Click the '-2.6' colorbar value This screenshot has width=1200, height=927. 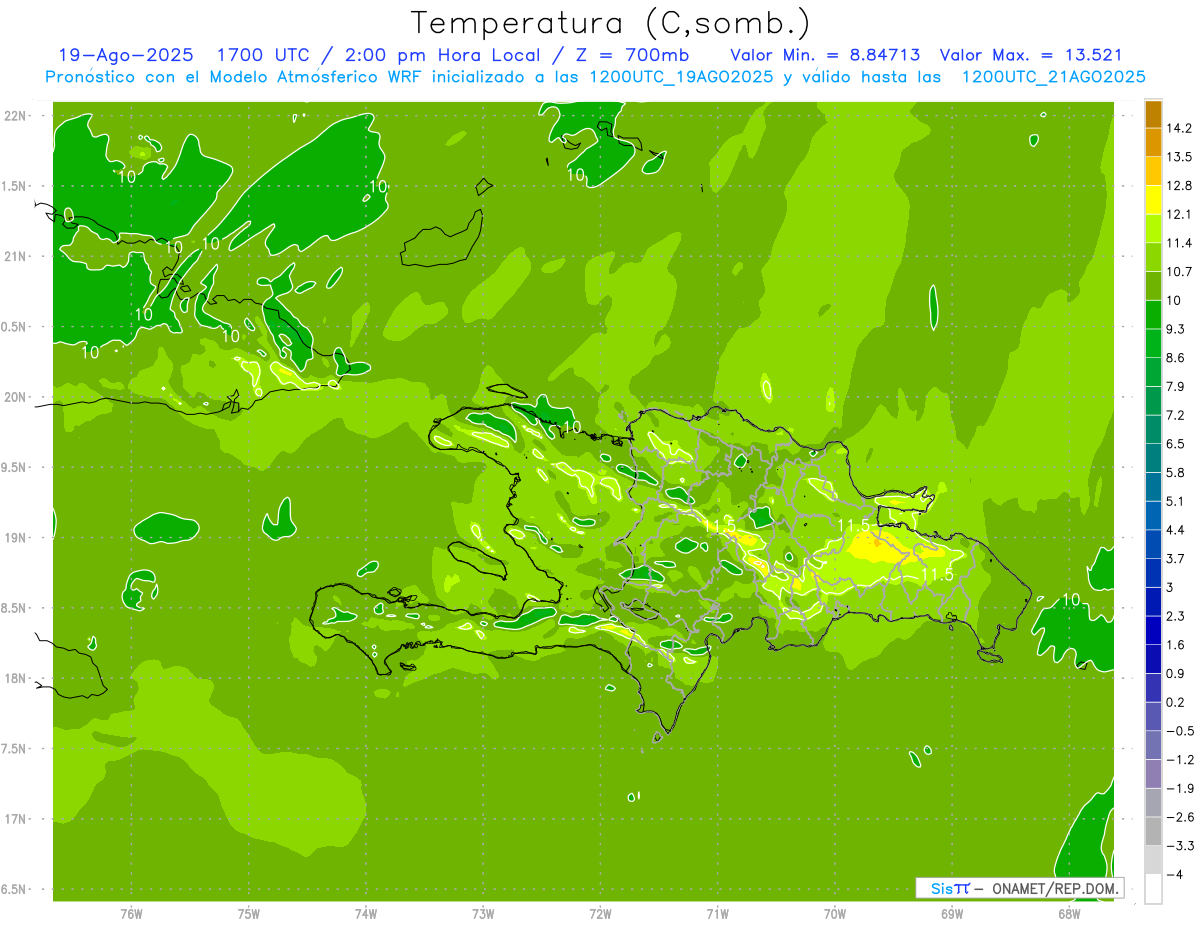(x=1179, y=817)
